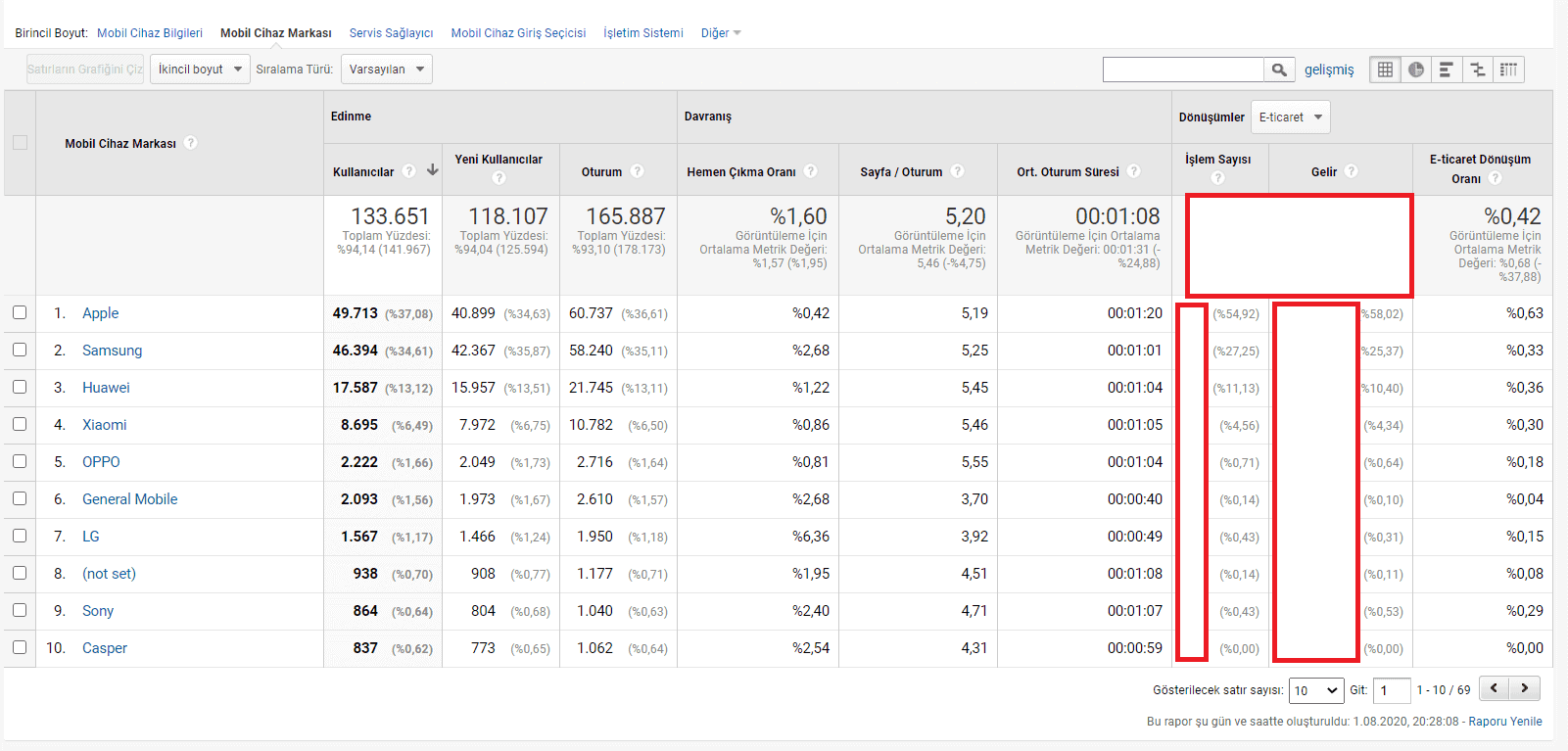Tick the checkbox for Xiaomi row
This screenshot has width=1568, height=751.
[20, 424]
